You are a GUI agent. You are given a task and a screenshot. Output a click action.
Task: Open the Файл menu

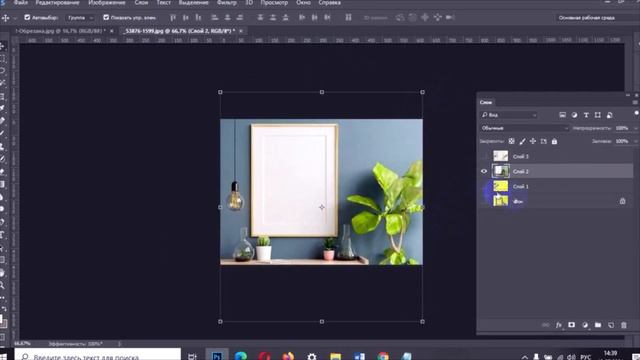pyautogui.click(x=21, y=3)
